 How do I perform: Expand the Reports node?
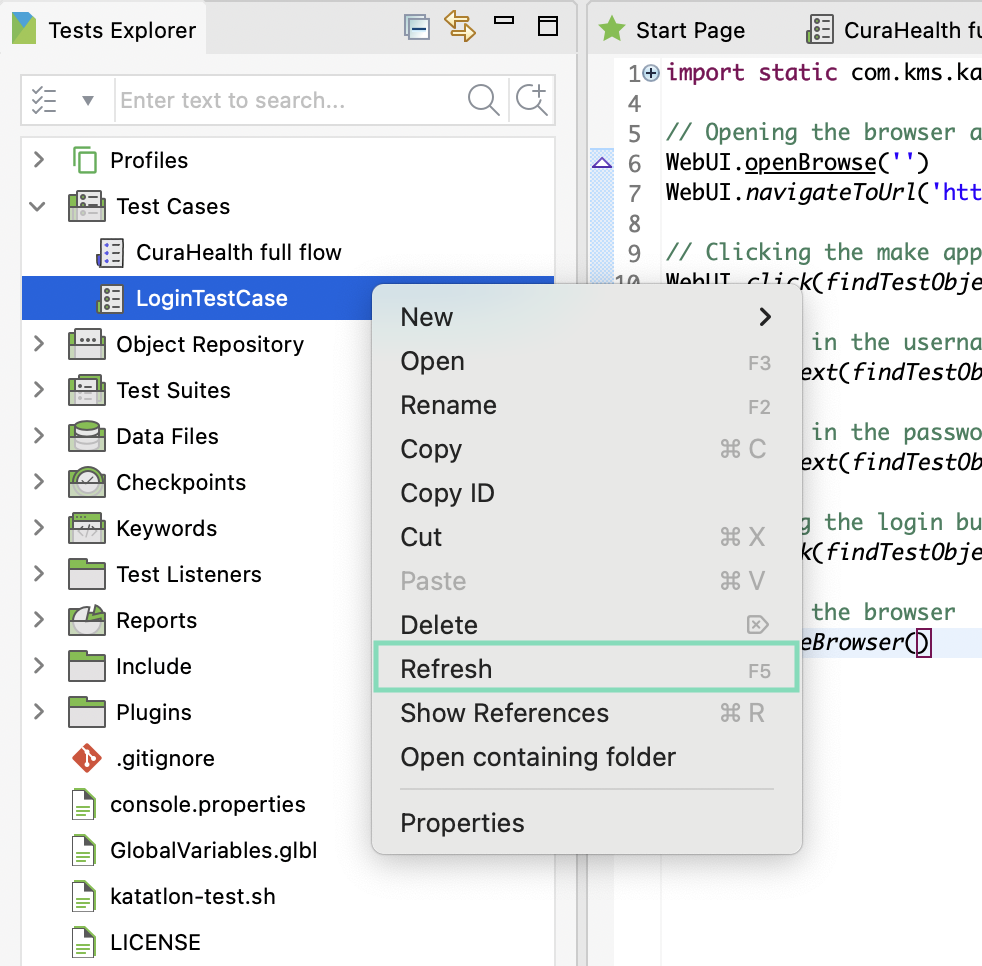[39, 620]
